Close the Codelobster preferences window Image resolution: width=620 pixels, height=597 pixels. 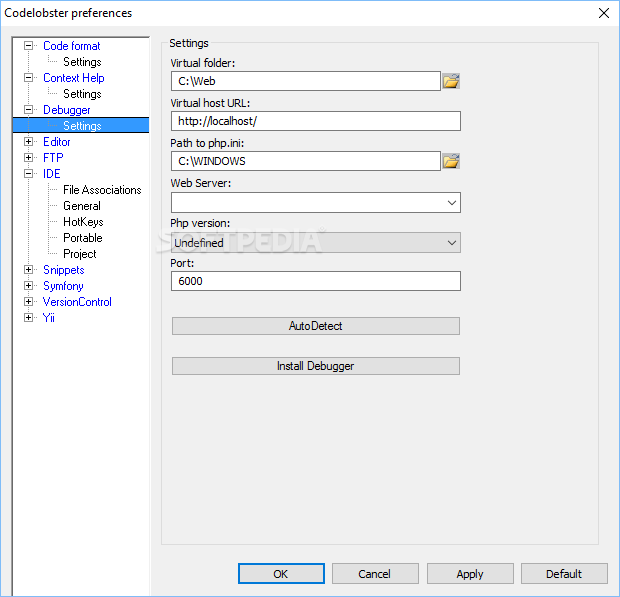click(604, 13)
